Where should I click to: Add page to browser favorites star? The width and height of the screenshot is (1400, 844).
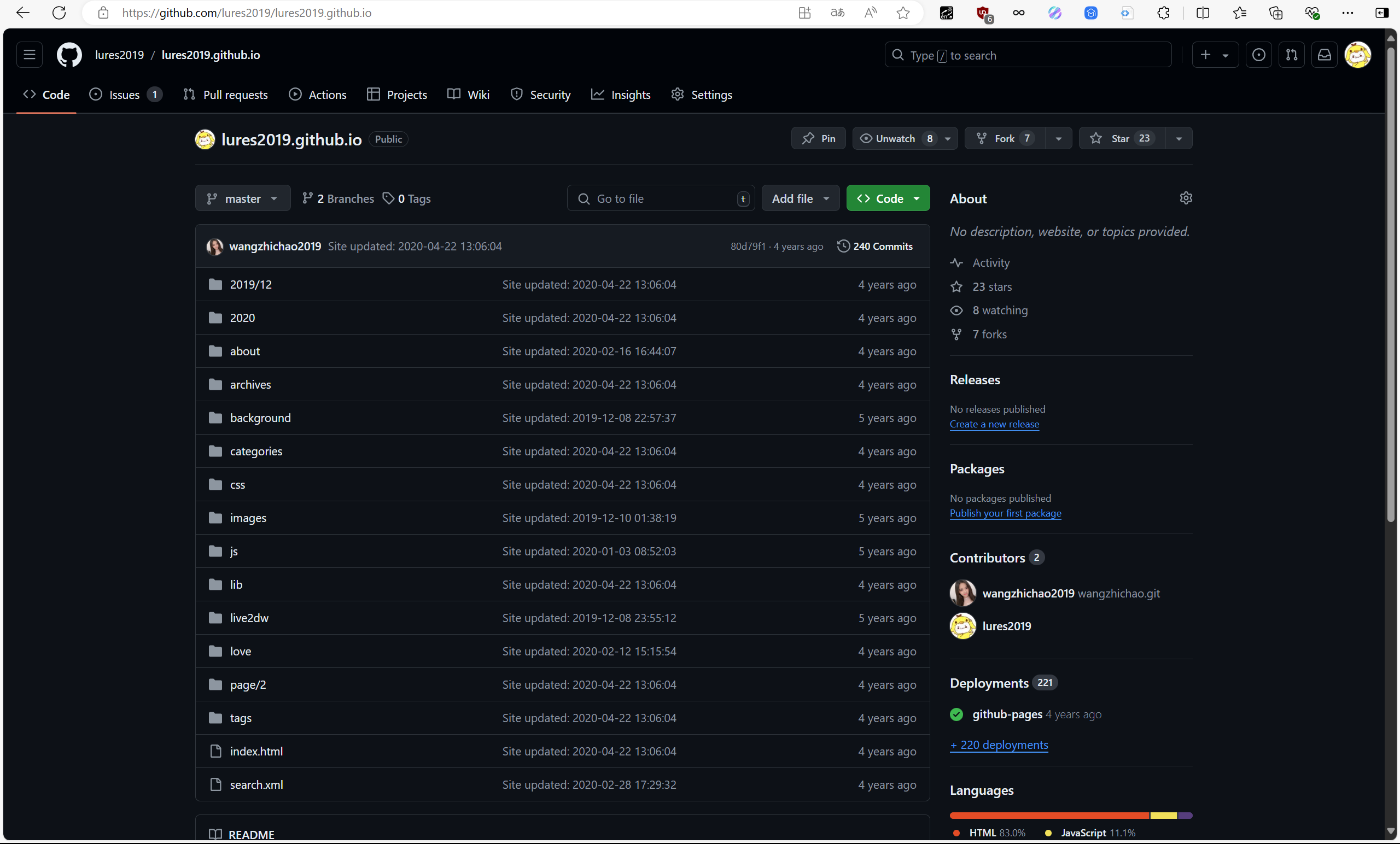tap(903, 13)
